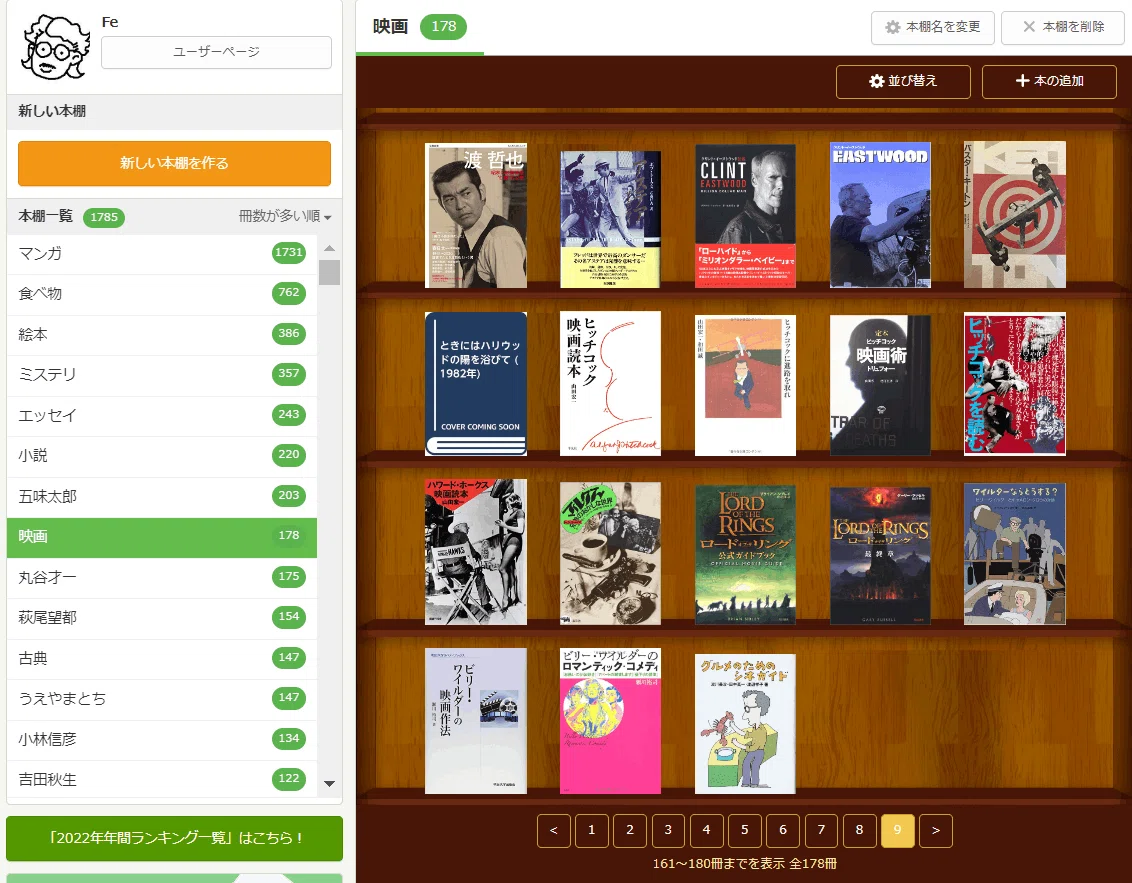Image resolution: width=1132 pixels, height=883 pixels.
Task: Open the blue EASTWOOD book cover
Action: (x=880, y=215)
